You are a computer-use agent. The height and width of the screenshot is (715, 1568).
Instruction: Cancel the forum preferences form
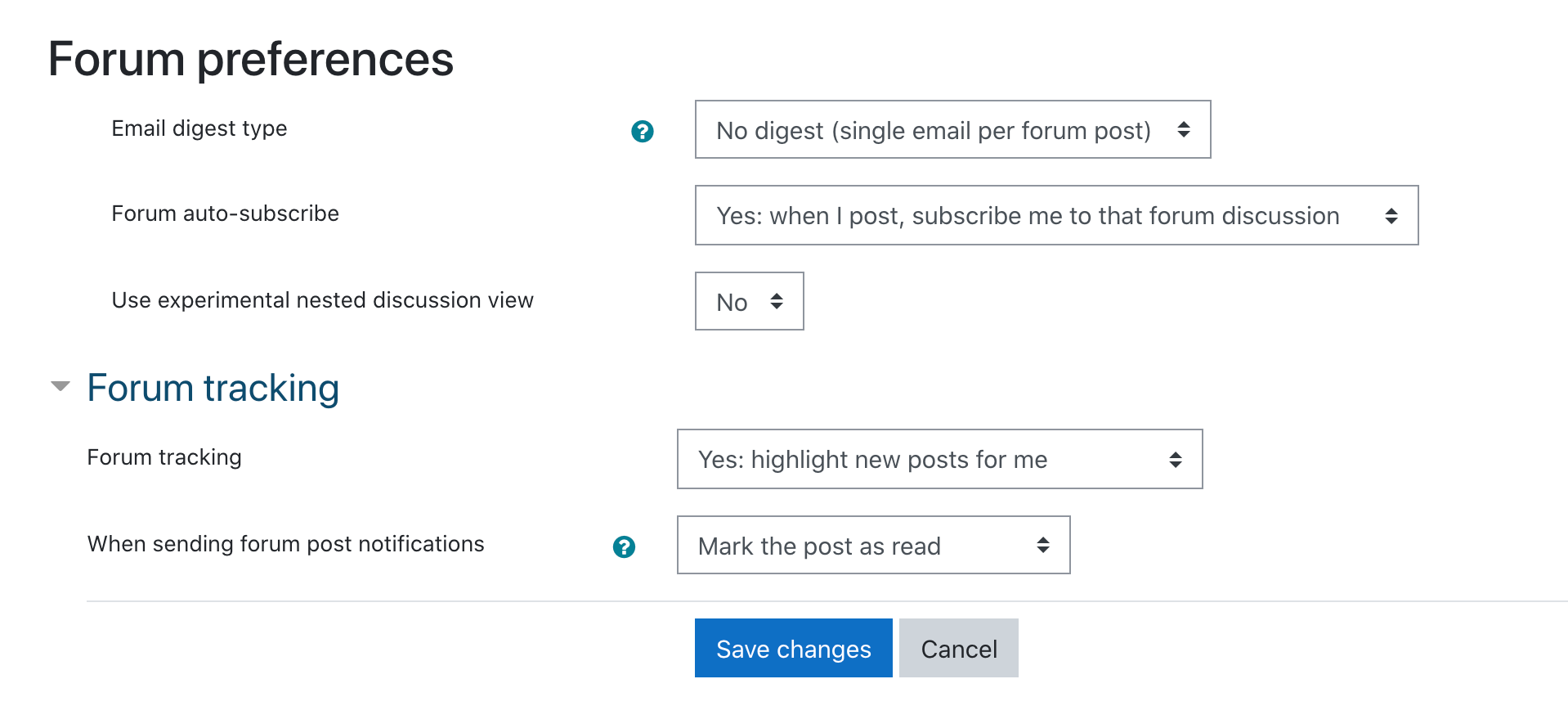point(958,649)
